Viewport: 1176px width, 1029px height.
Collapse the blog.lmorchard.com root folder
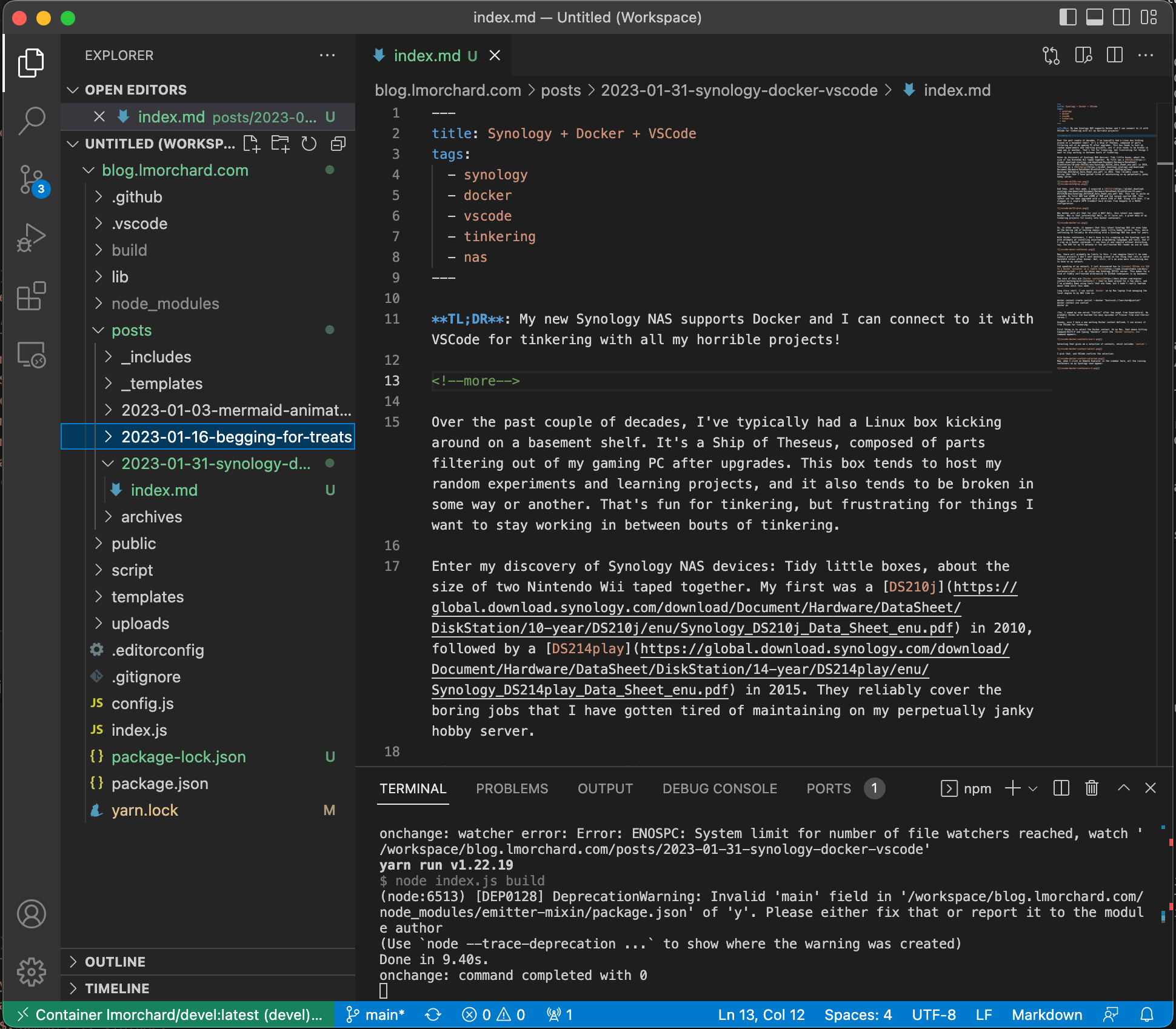(208, 170)
